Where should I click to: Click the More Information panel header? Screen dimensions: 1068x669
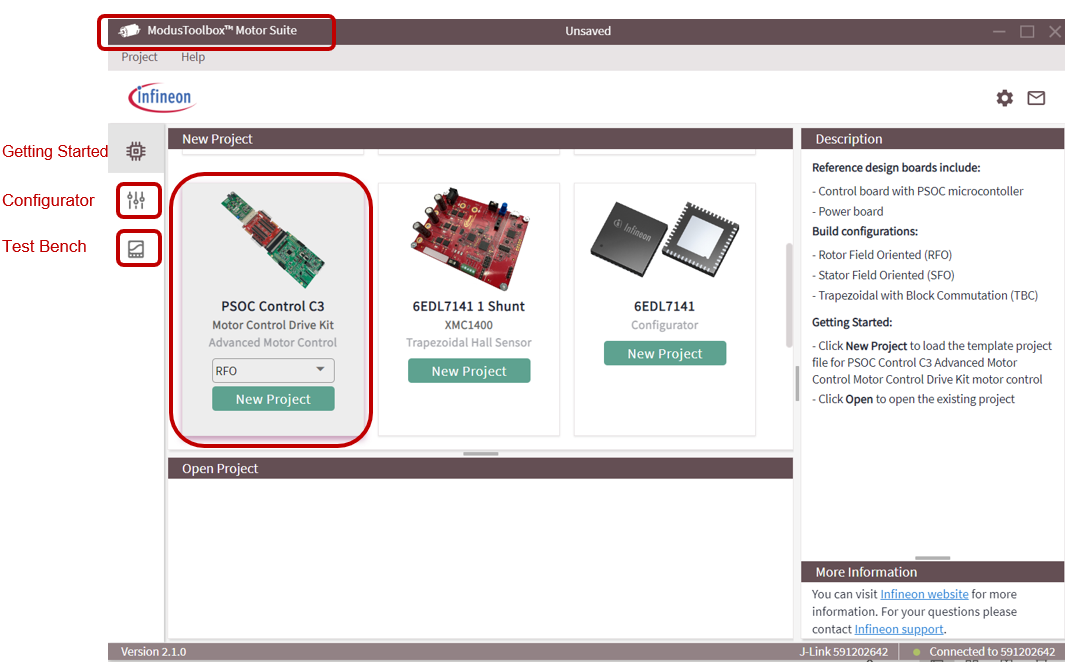(932, 572)
